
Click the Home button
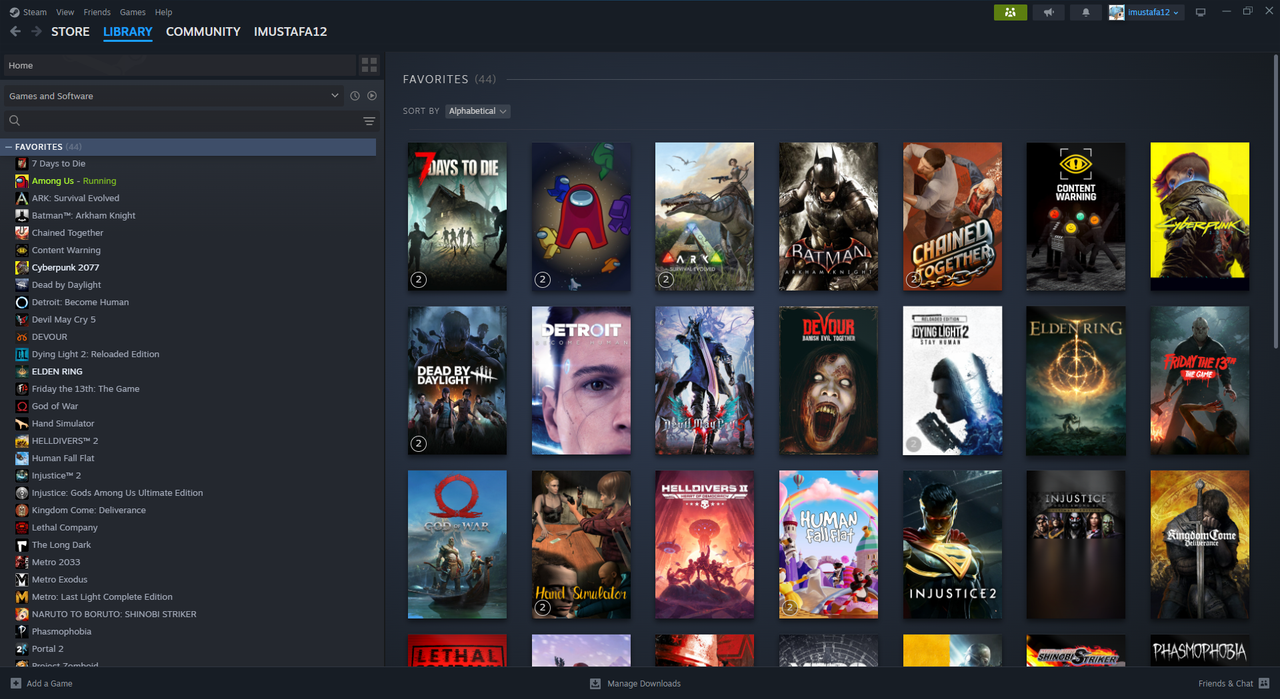point(179,65)
